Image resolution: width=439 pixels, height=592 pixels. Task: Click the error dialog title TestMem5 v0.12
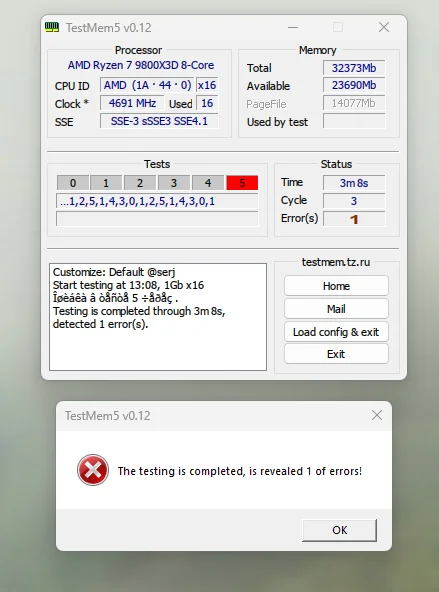pyautogui.click(x=108, y=416)
